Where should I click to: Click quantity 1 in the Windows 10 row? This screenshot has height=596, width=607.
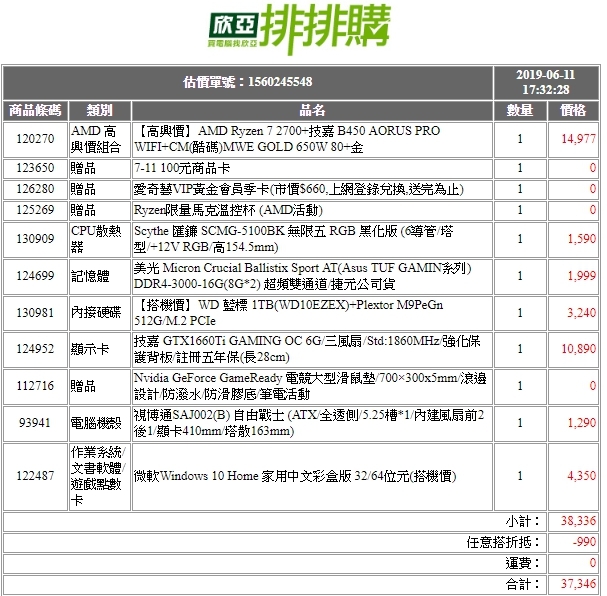pos(520,476)
